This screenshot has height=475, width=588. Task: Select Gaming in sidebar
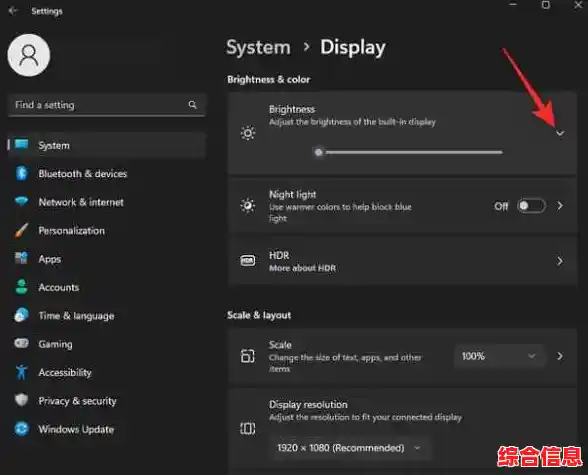tap(107, 344)
